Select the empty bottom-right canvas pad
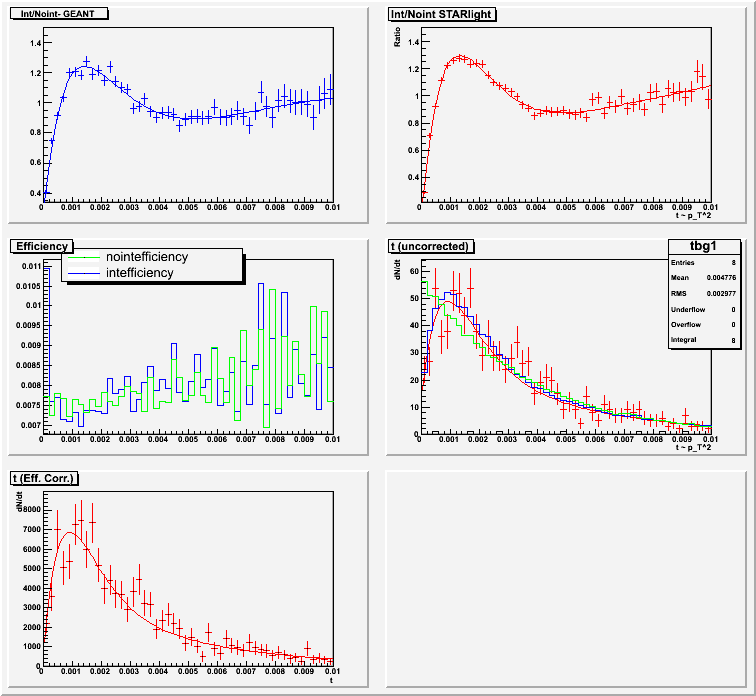This screenshot has height=696, width=756. click(x=565, y=580)
